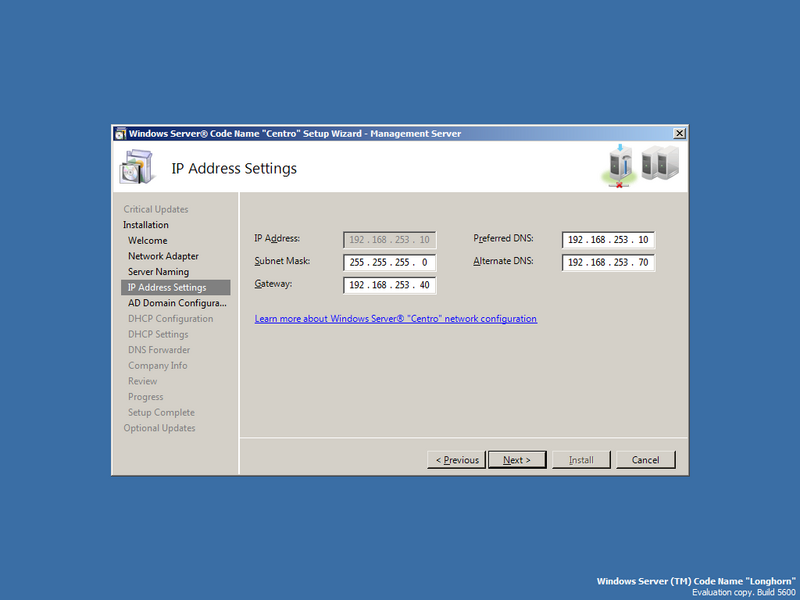The width and height of the screenshot is (800, 600).
Task: Click the Previous button
Action: coord(456,459)
